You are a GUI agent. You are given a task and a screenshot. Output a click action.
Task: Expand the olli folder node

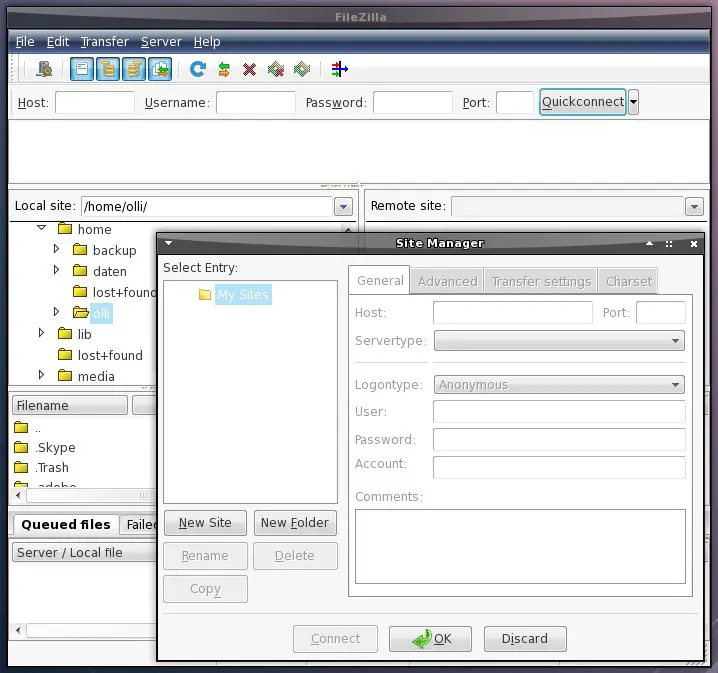coord(56,312)
